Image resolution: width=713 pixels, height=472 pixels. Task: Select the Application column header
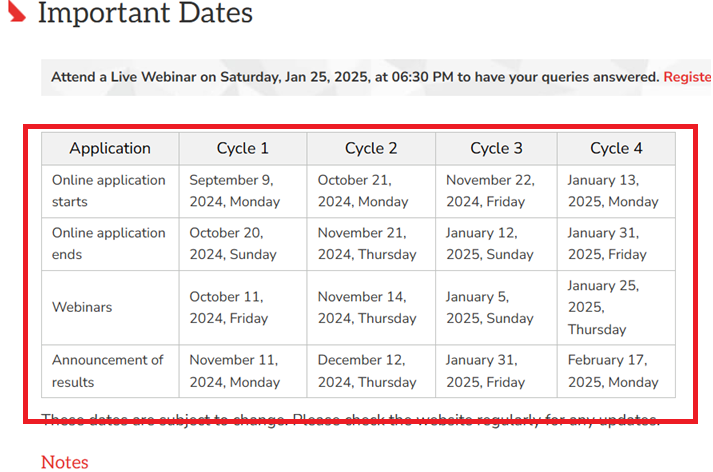point(110,149)
